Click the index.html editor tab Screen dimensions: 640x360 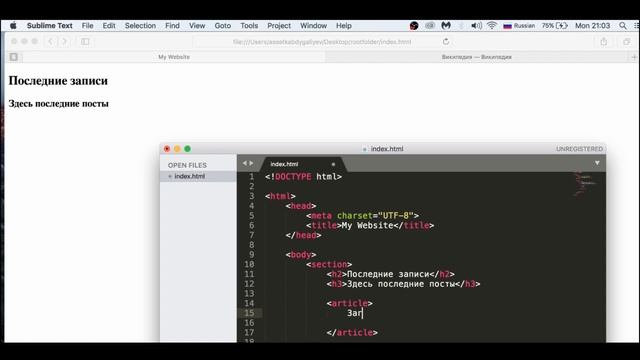pos(284,164)
